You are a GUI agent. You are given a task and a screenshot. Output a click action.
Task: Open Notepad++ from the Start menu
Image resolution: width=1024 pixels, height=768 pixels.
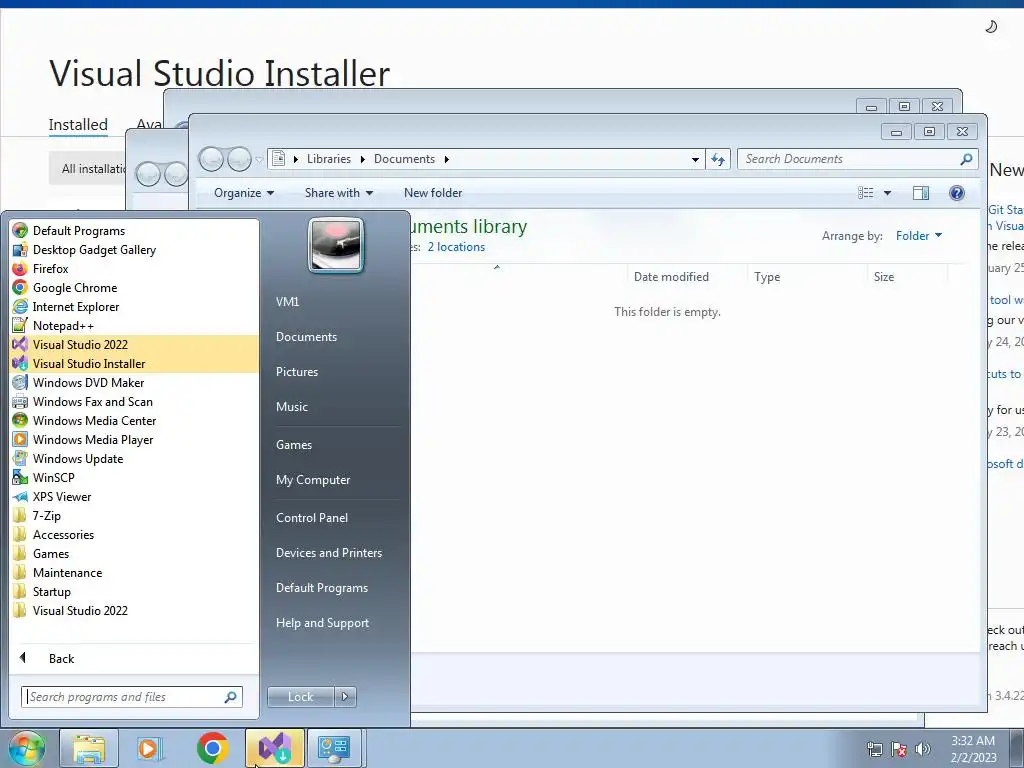pos(134,325)
